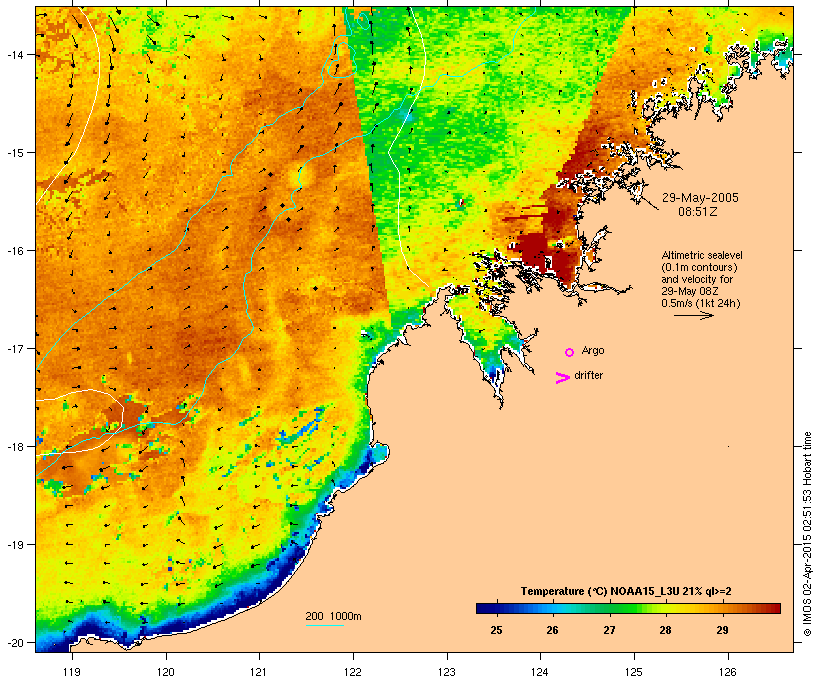Click the 'and velocity for' caption line
820x680 pixels.
(x=697, y=279)
